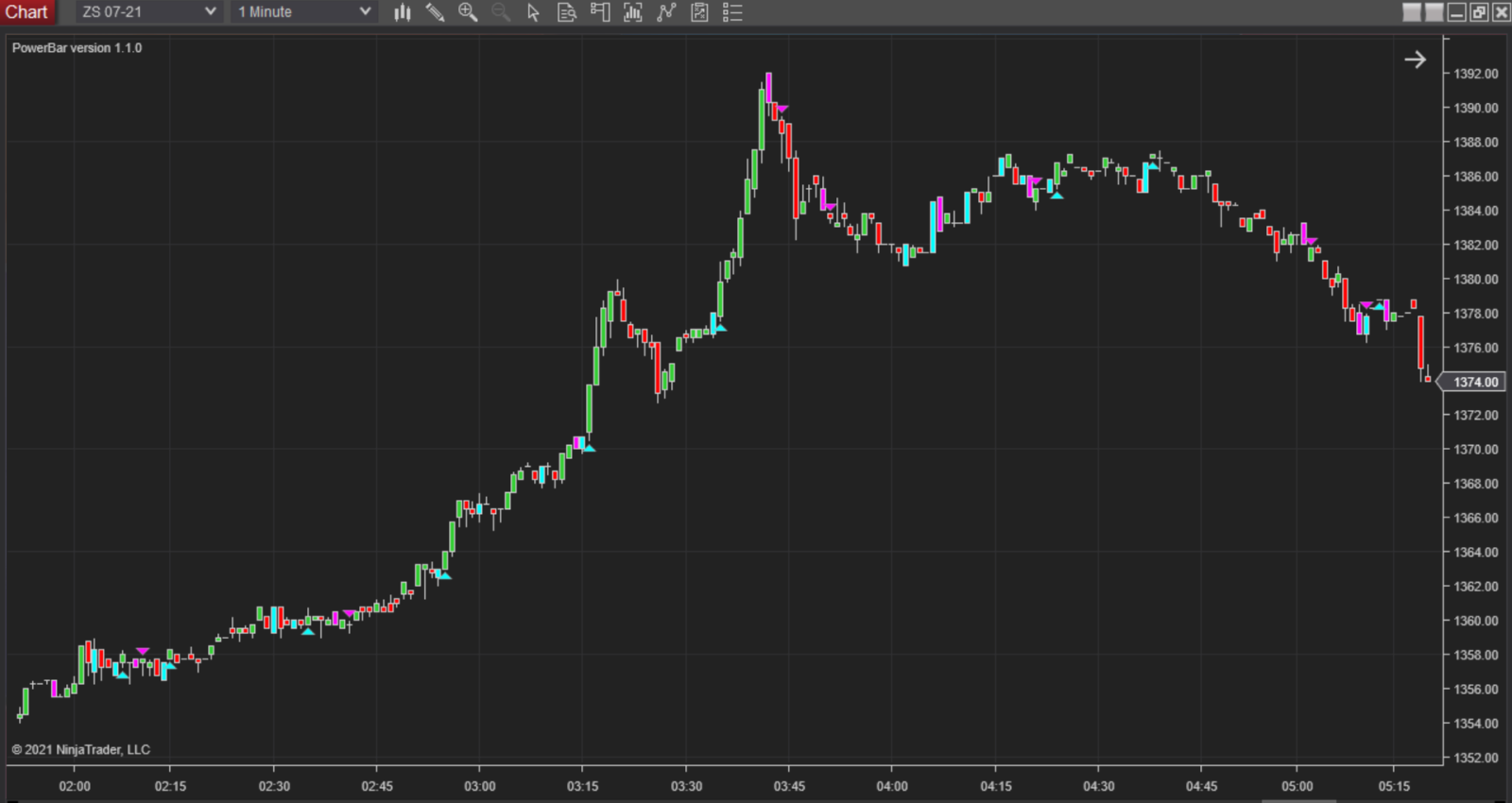Click the 03:15 time axis label
The image size is (1512, 803).
[x=582, y=786]
